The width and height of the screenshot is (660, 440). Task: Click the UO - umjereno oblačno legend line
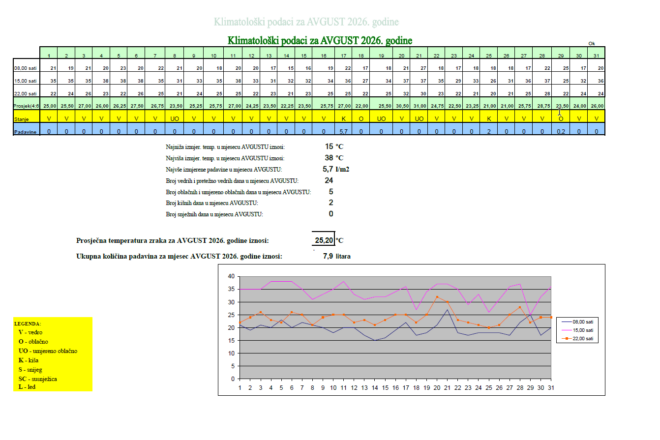click(48, 351)
